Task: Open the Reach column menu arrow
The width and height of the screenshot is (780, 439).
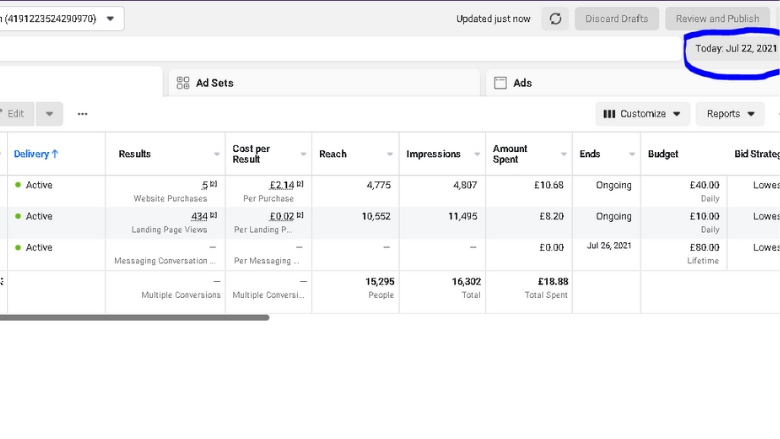Action: 390,154
